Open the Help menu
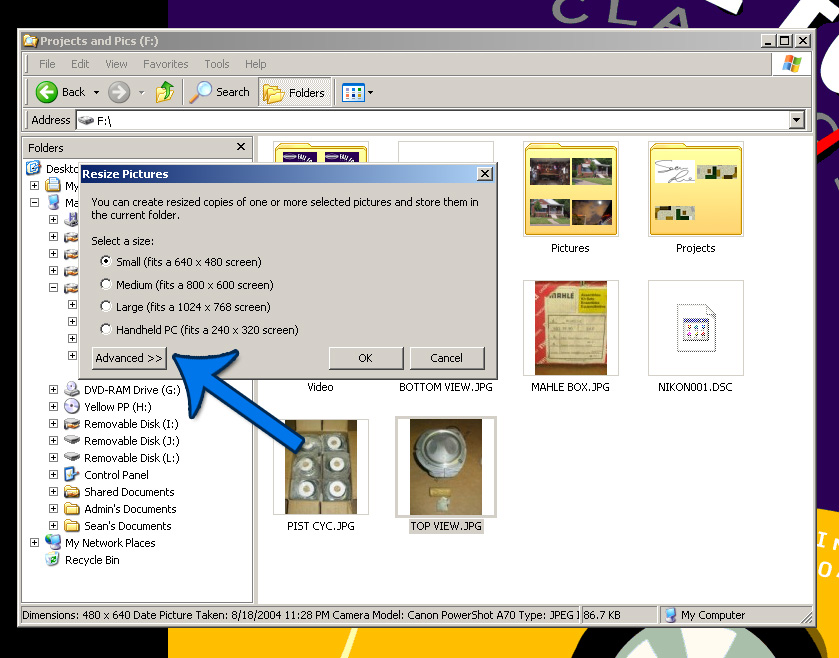 256,64
